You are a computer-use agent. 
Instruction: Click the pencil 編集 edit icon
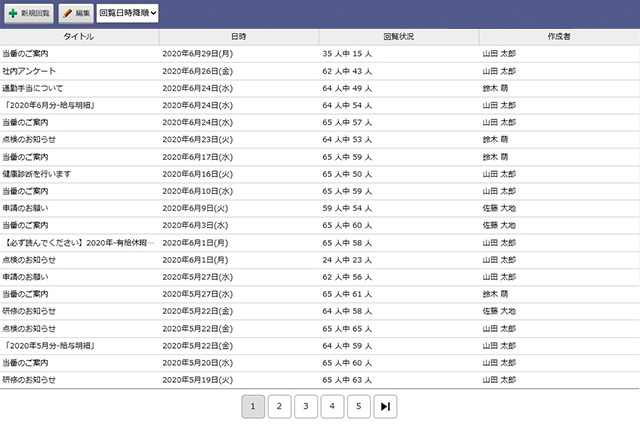[x=67, y=13]
